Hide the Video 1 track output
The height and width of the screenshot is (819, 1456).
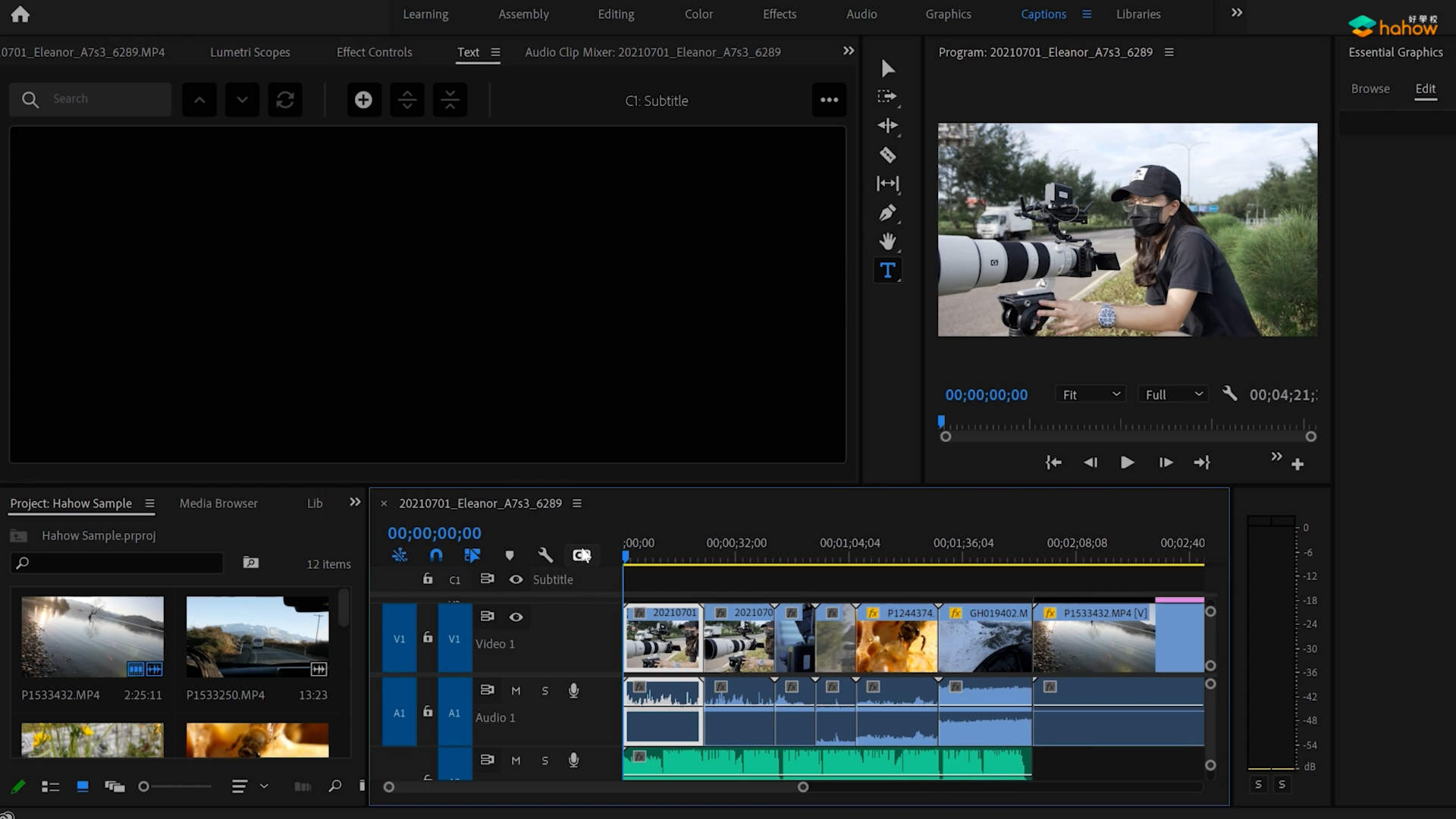516,617
